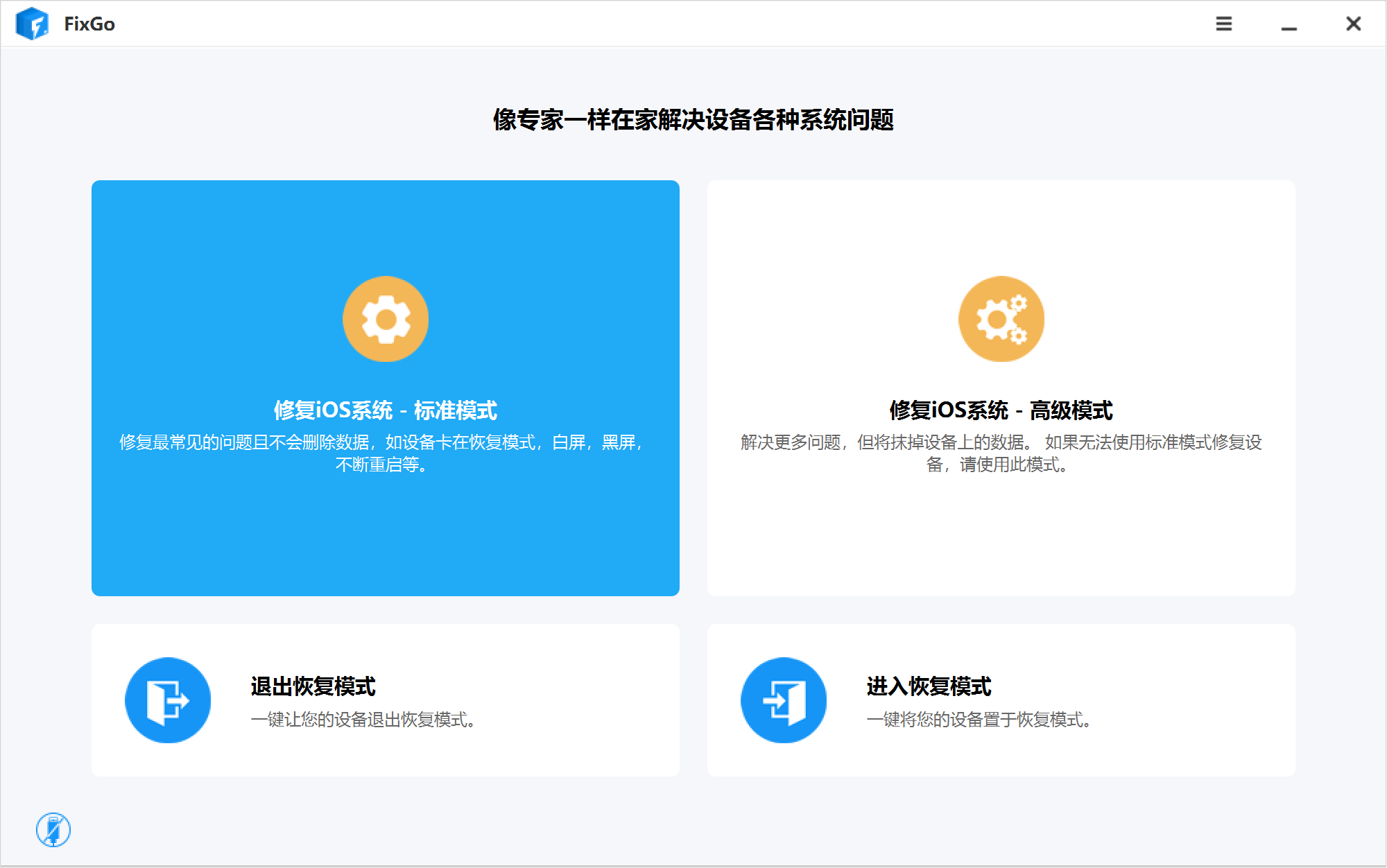Viewport: 1387px width, 868px height.
Task: Click the exit recovery mode door icon
Action: click(168, 700)
